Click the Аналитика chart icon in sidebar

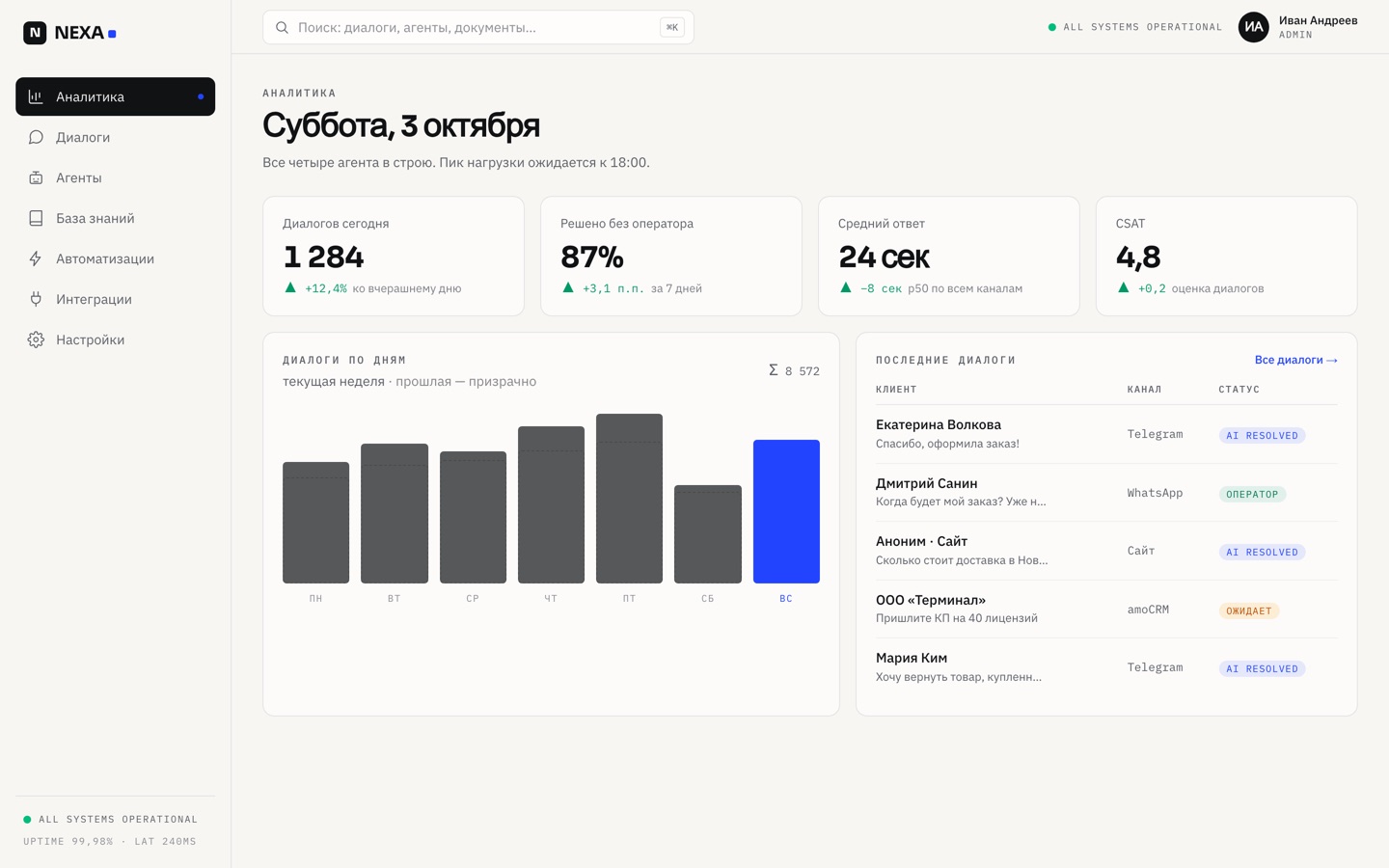(x=36, y=96)
